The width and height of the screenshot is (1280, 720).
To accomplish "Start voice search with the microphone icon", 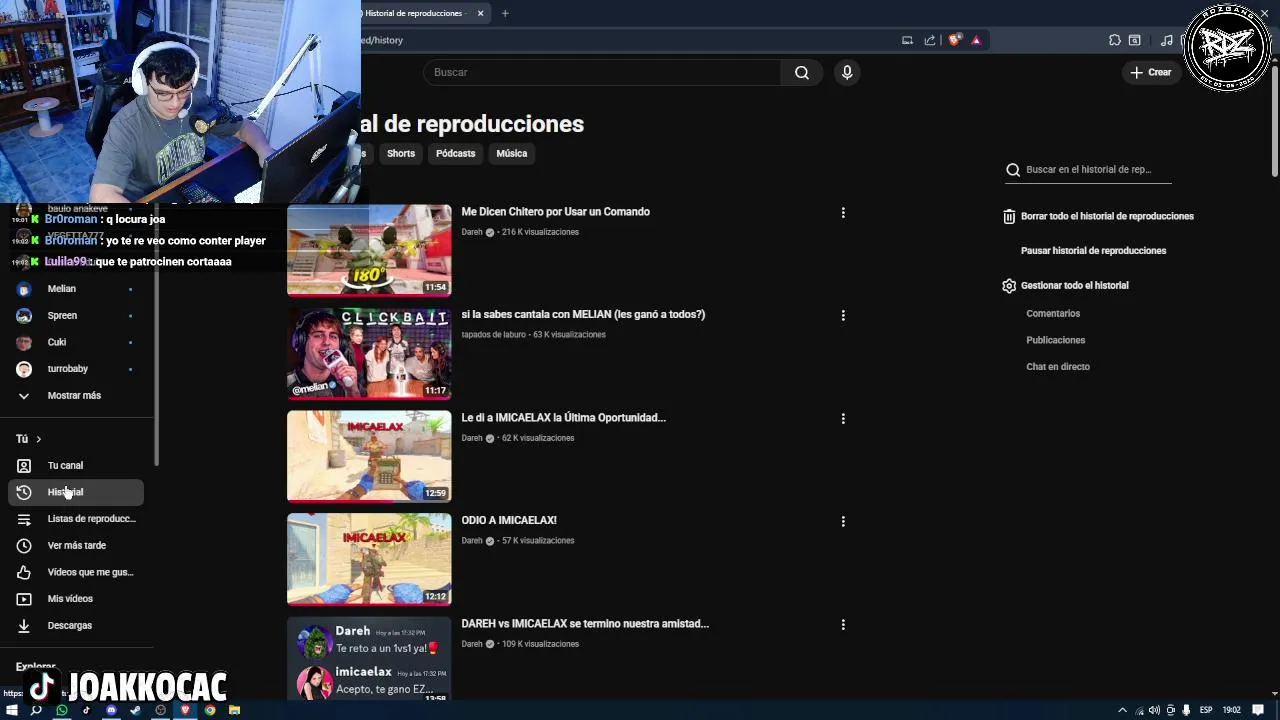I will click(847, 72).
